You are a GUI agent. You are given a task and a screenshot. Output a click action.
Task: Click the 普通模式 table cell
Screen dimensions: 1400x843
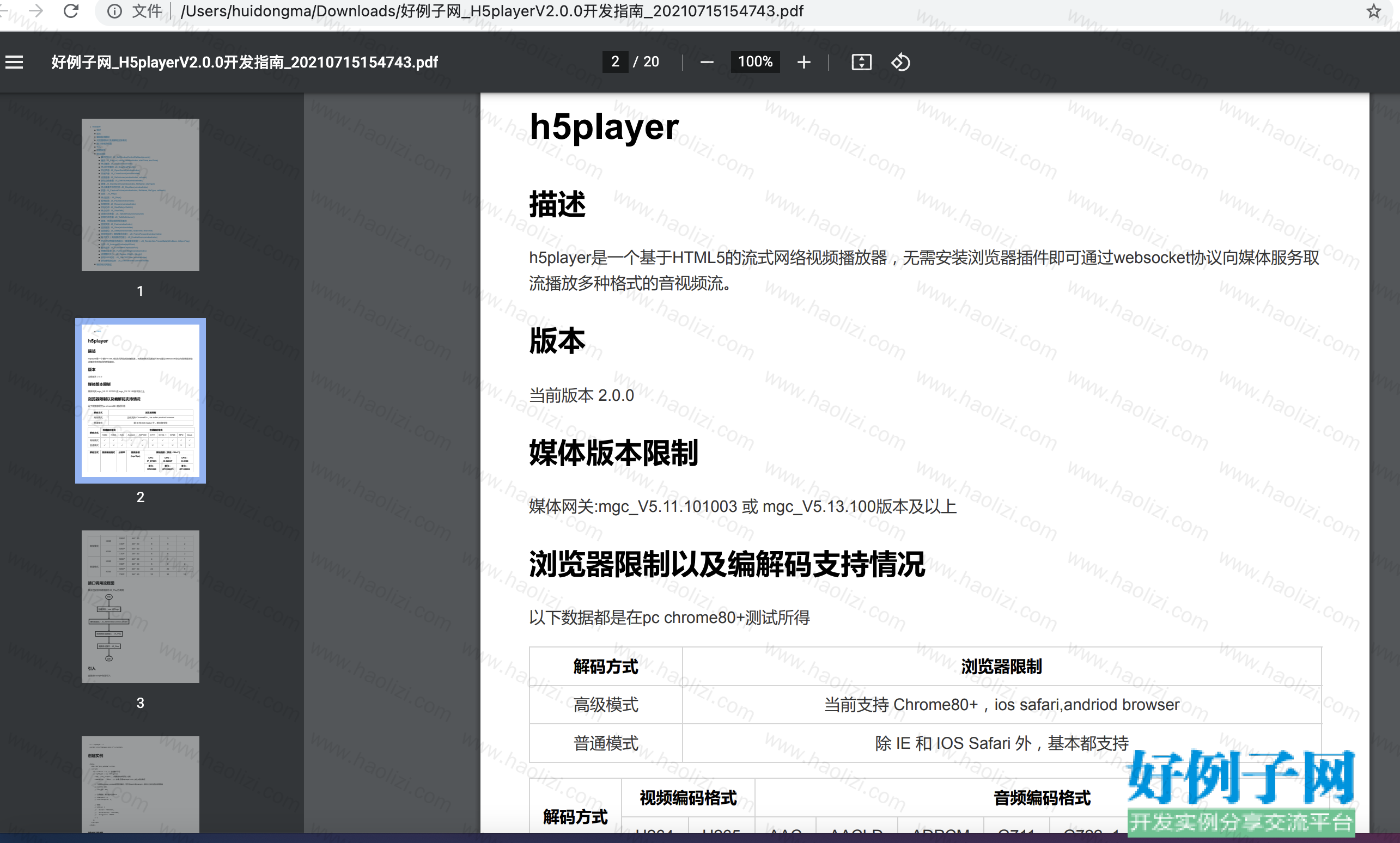(x=606, y=743)
